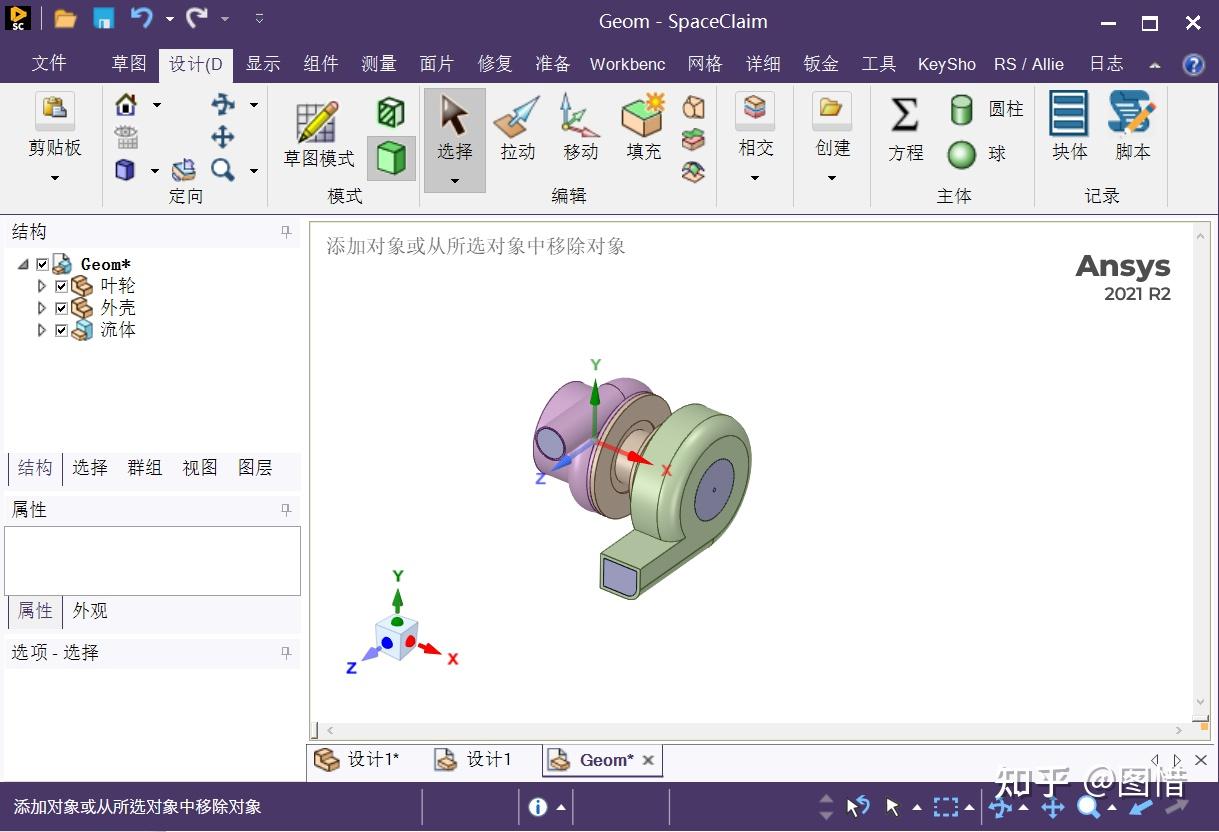Open the 脚本 (Script) editor
1219x832 pixels.
(x=1131, y=130)
